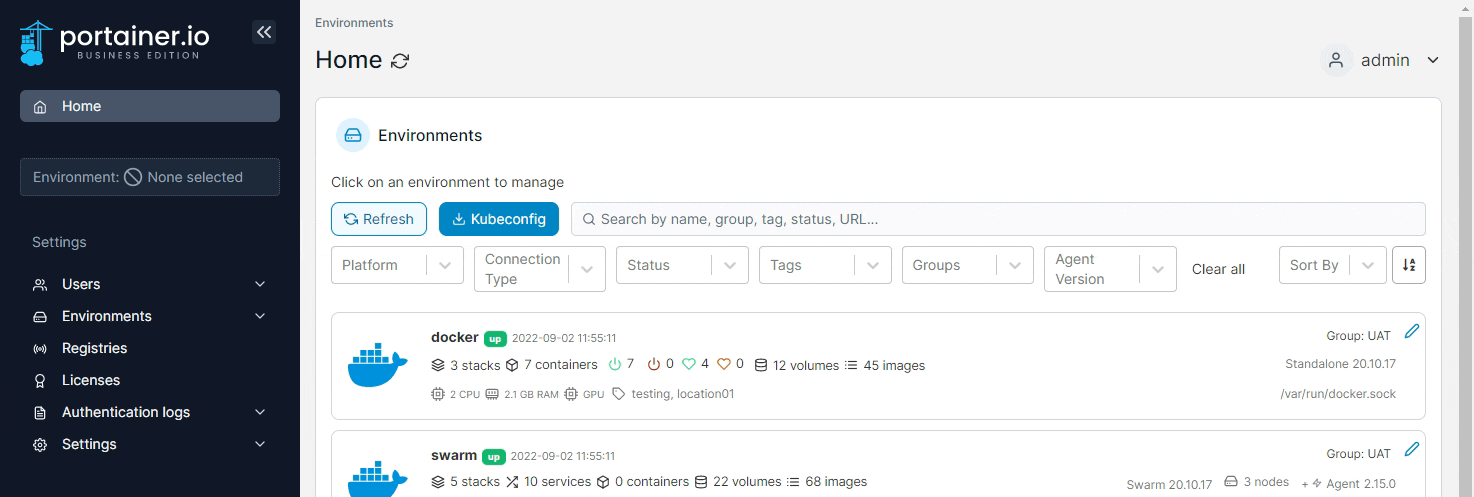Click the healthy heart icon in the docker row
Image resolution: width=1474 pixels, height=497 pixels.
[x=689, y=364]
